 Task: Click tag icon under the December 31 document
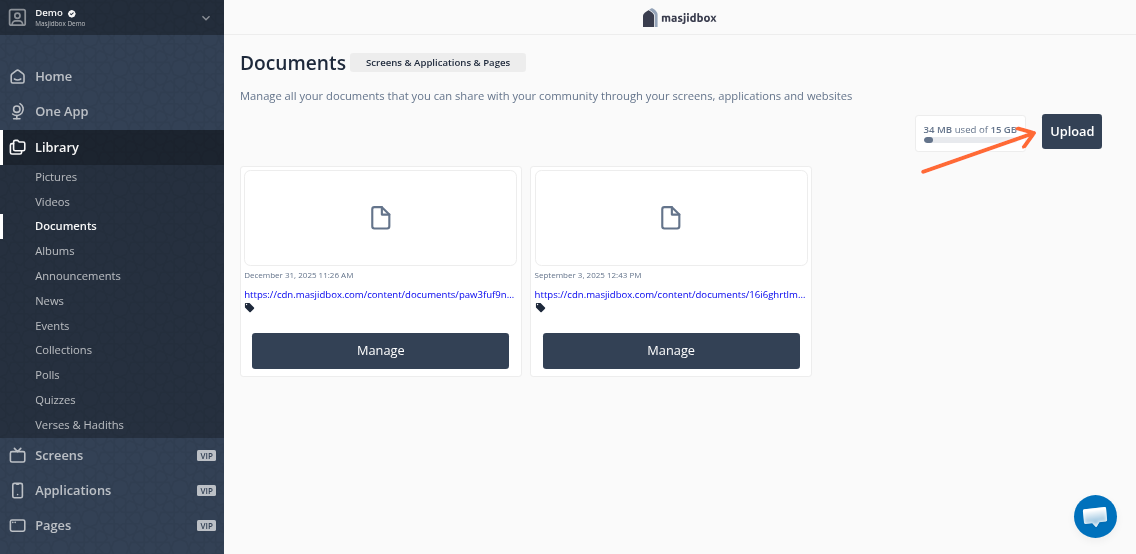point(249,308)
